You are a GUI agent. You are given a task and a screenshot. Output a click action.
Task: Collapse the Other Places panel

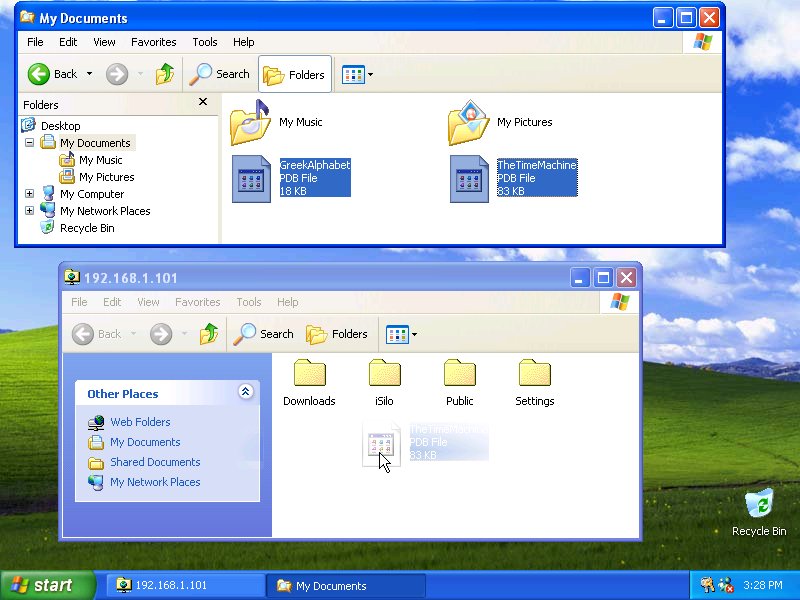[245, 393]
